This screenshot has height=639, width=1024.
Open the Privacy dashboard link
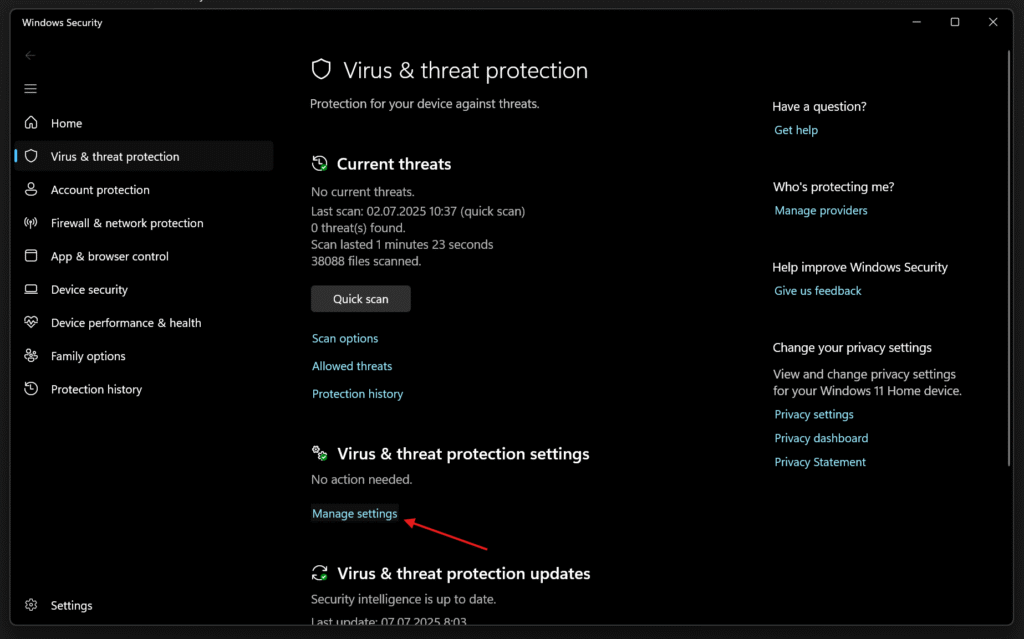821,438
